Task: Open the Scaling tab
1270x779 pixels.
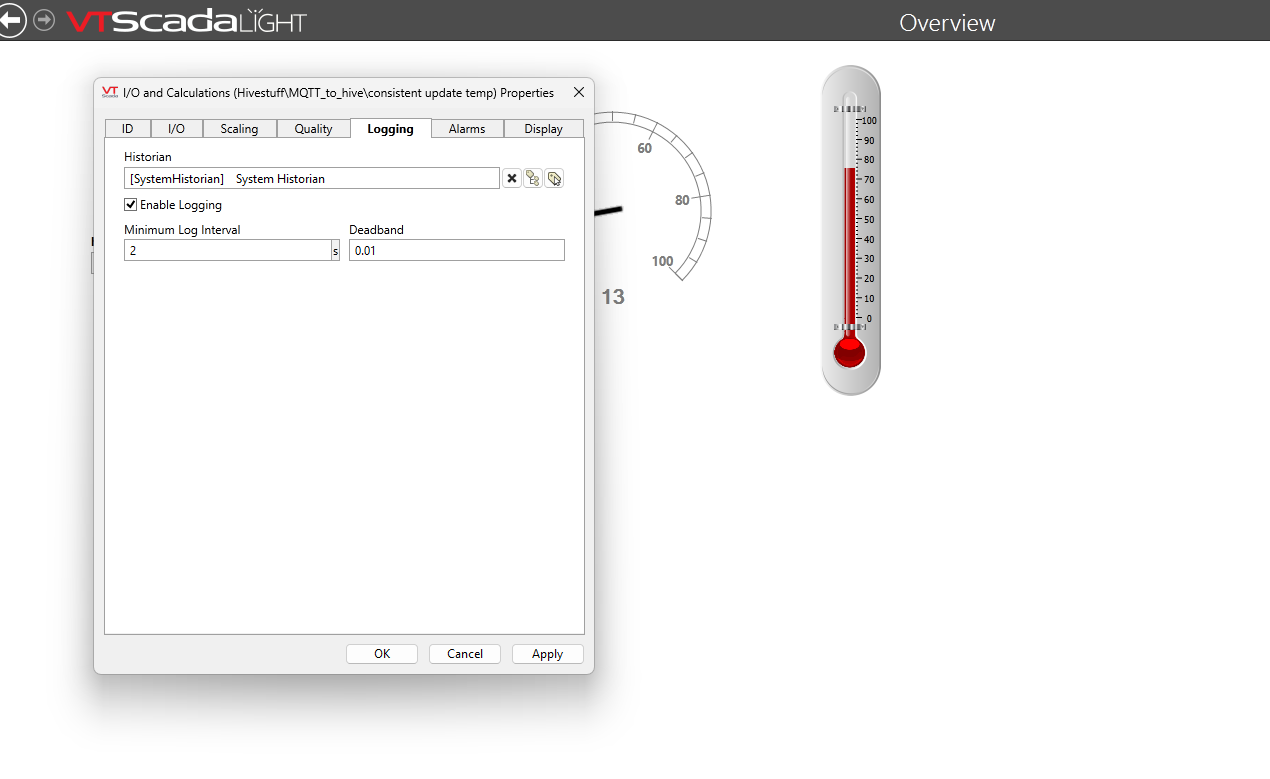Action: point(239,129)
